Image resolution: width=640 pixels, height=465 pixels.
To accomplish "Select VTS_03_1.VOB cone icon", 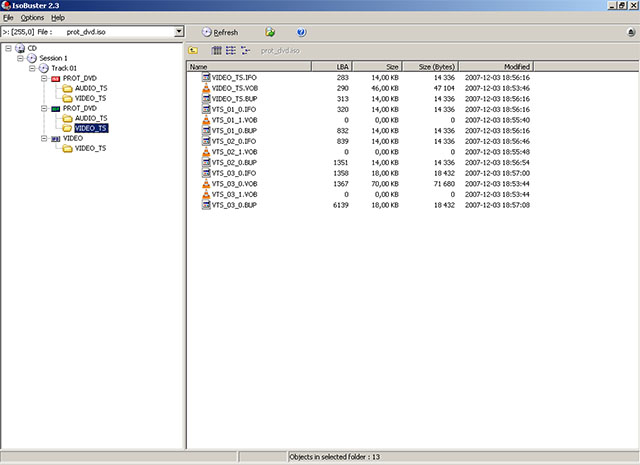I will coord(206,194).
